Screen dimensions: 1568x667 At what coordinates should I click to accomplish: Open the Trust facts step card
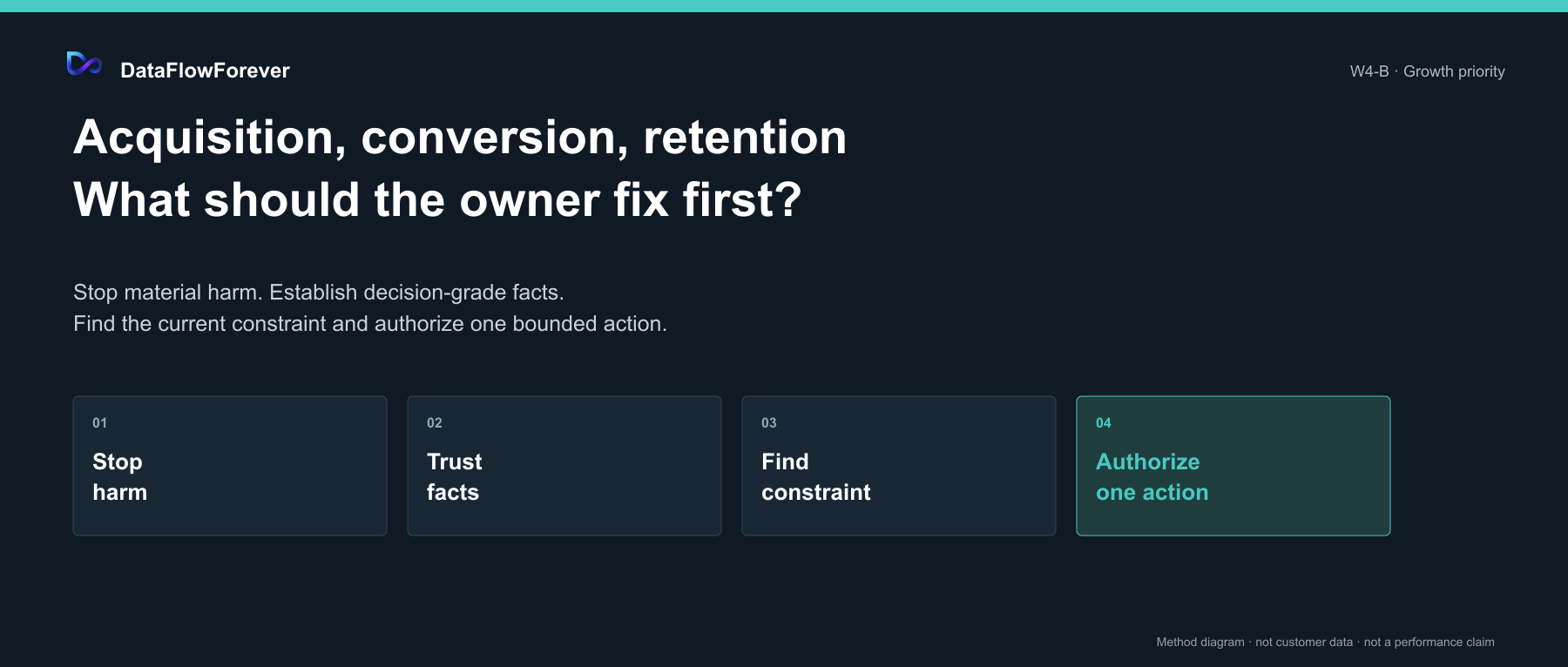(564, 466)
